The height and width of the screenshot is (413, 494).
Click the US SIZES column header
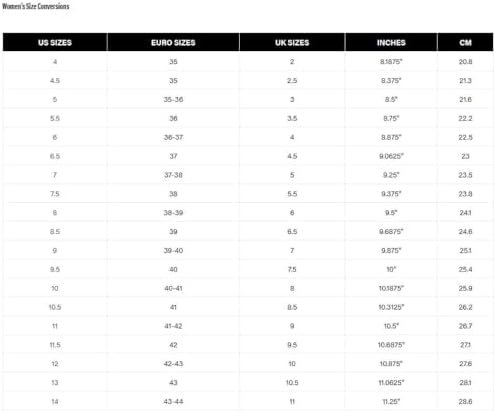pyautogui.click(x=55, y=42)
